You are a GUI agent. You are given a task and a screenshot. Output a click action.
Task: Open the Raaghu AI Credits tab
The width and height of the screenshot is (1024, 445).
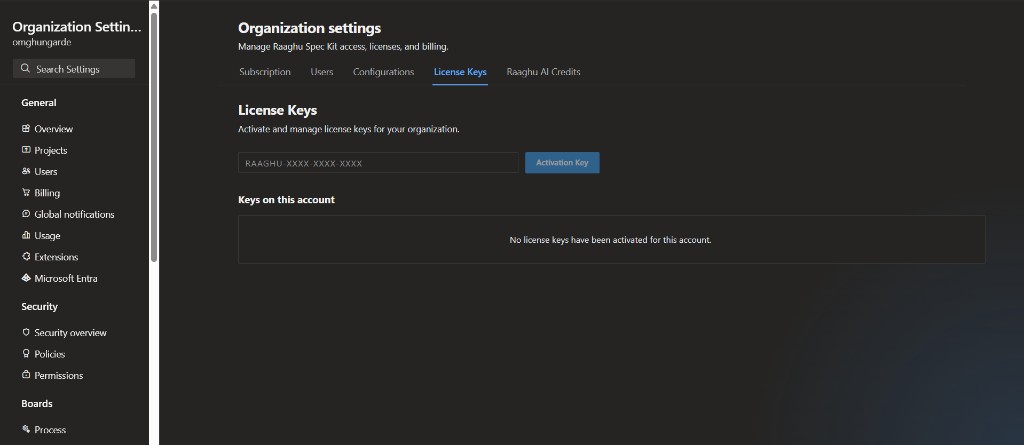pyautogui.click(x=543, y=72)
